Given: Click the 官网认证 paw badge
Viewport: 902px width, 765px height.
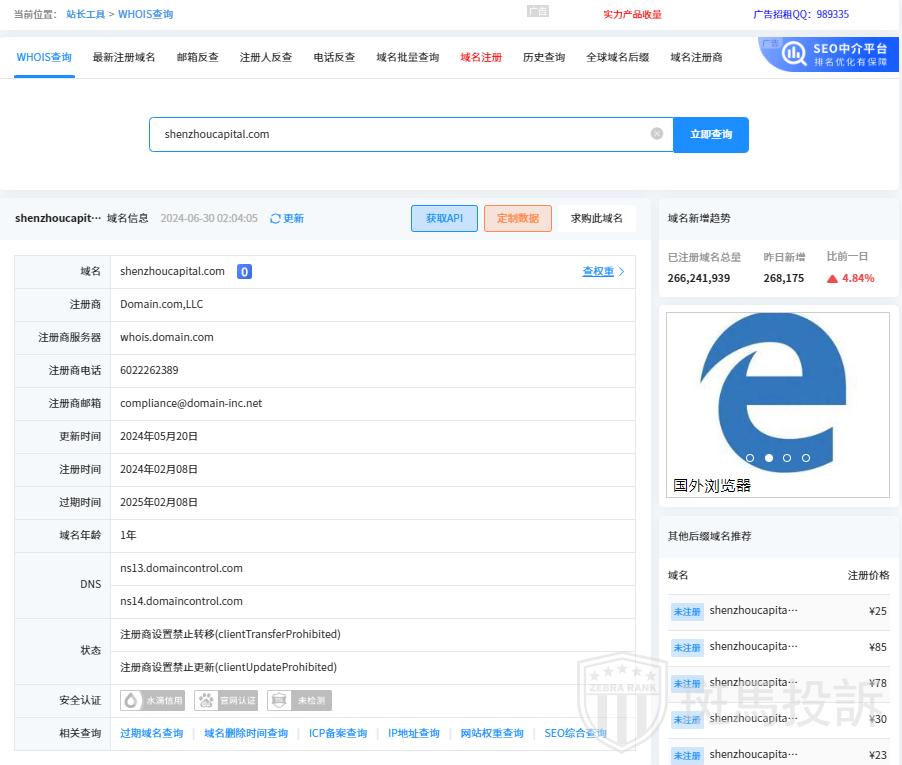Looking at the screenshot, I should [x=227, y=701].
